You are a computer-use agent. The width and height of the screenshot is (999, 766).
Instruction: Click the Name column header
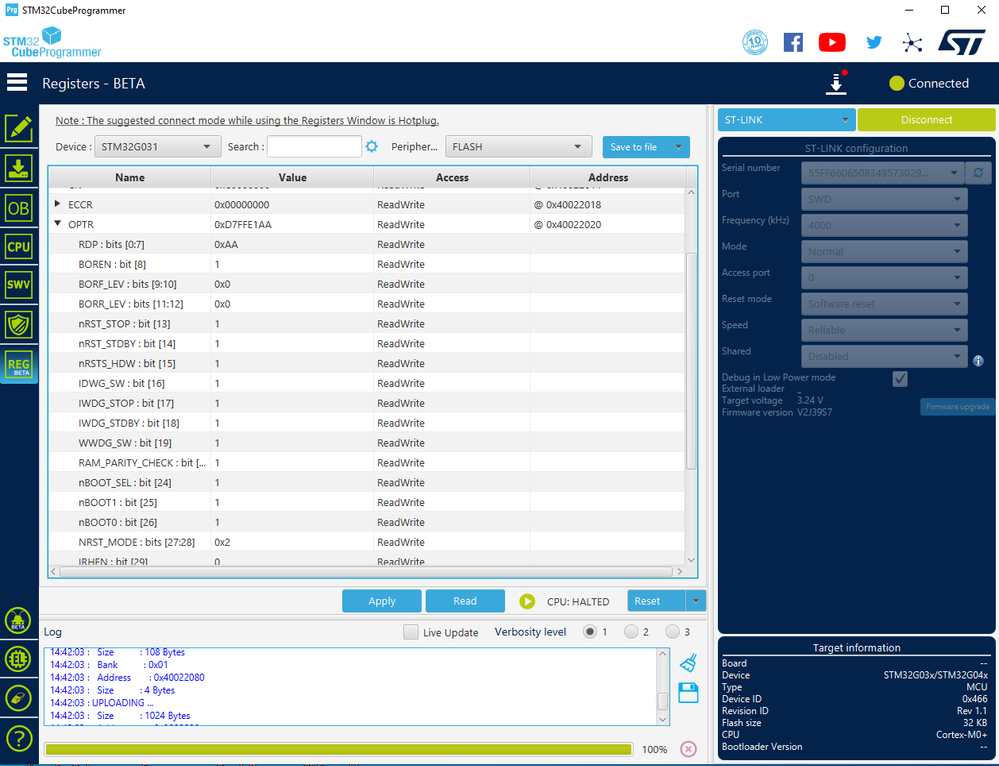coord(130,178)
